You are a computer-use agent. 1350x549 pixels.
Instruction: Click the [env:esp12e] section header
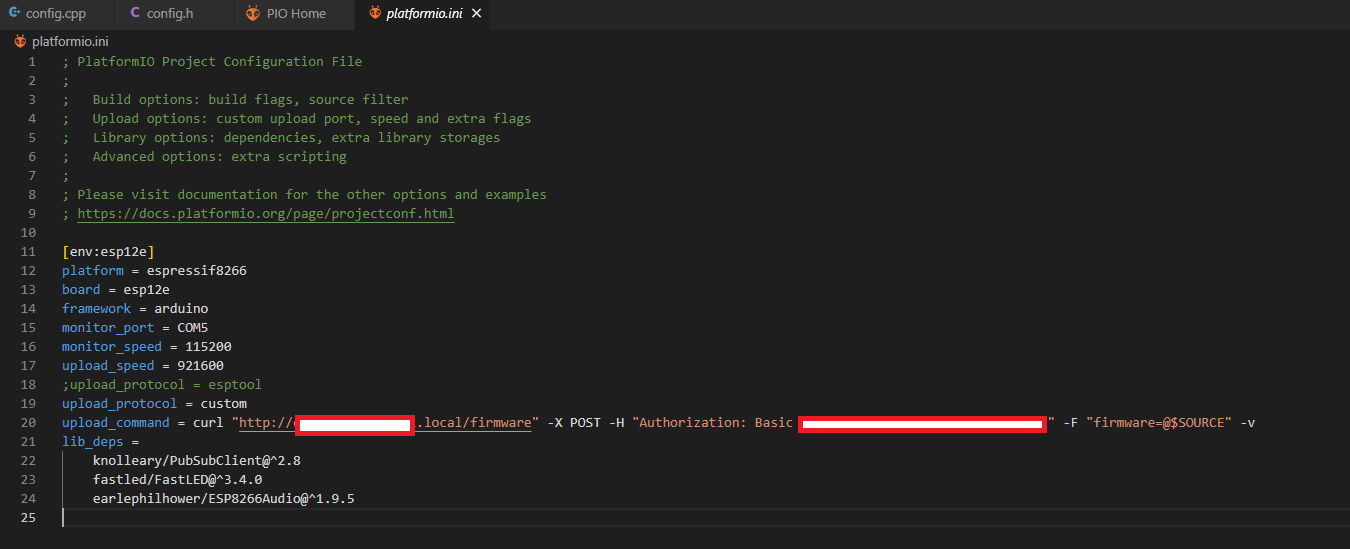point(108,252)
